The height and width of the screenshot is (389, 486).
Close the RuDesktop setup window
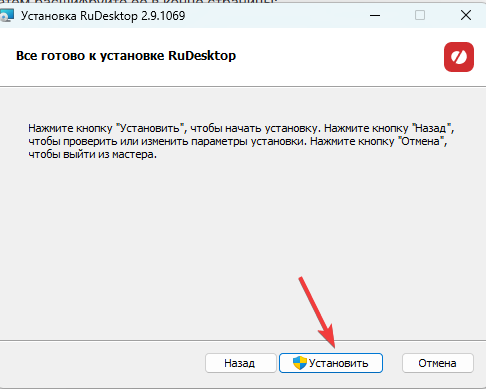pos(466,15)
